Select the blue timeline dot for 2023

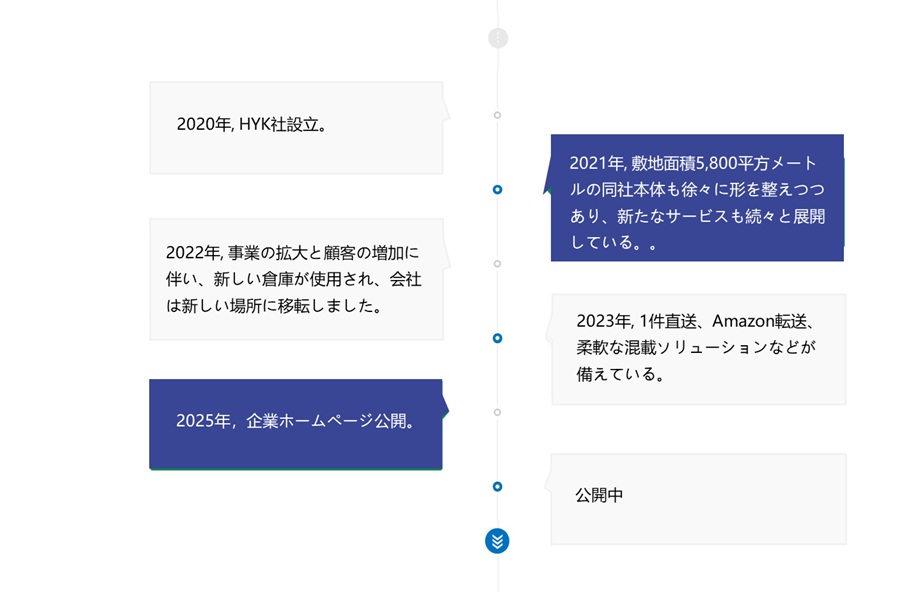pos(497,338)
